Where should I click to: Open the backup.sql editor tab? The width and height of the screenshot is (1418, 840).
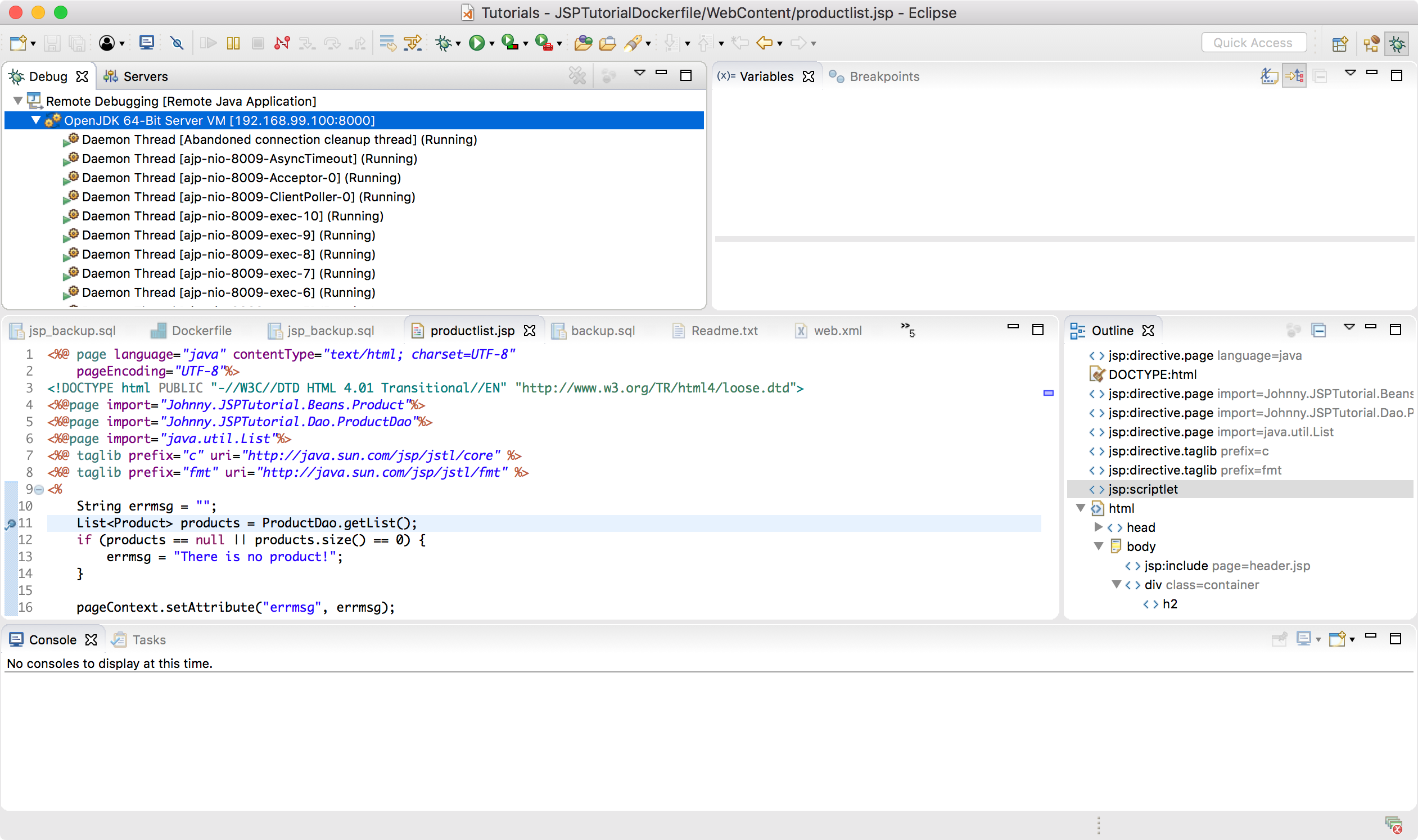593,331
